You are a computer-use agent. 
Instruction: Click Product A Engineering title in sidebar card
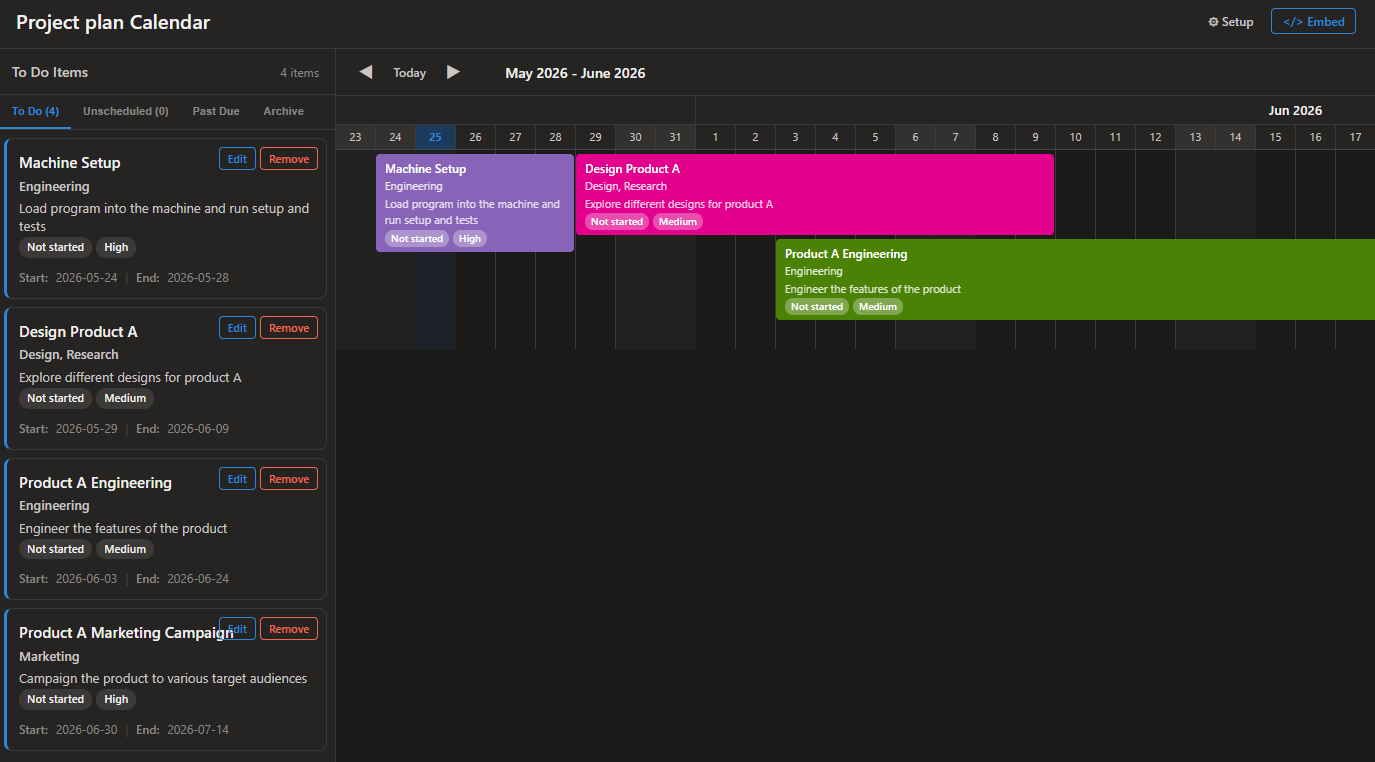click(95, 483)
